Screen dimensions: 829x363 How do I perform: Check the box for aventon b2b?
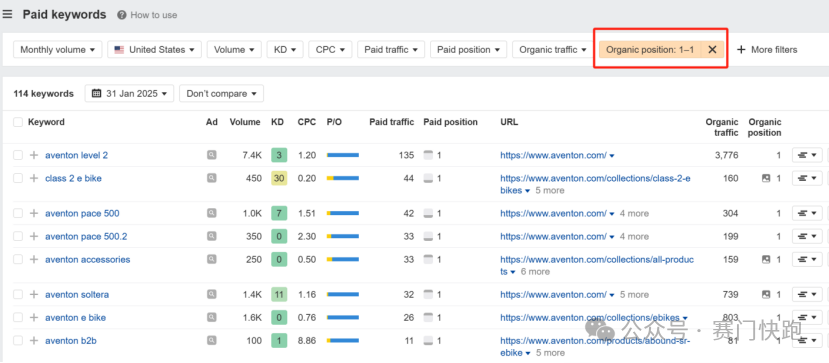pos(18,341)
